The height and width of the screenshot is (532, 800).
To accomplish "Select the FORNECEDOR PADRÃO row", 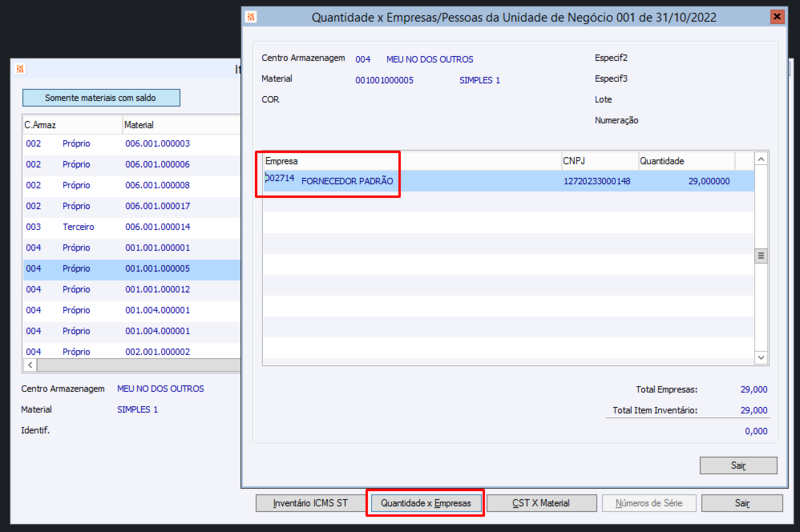I will pyautogui.click(x=509, y=181).
